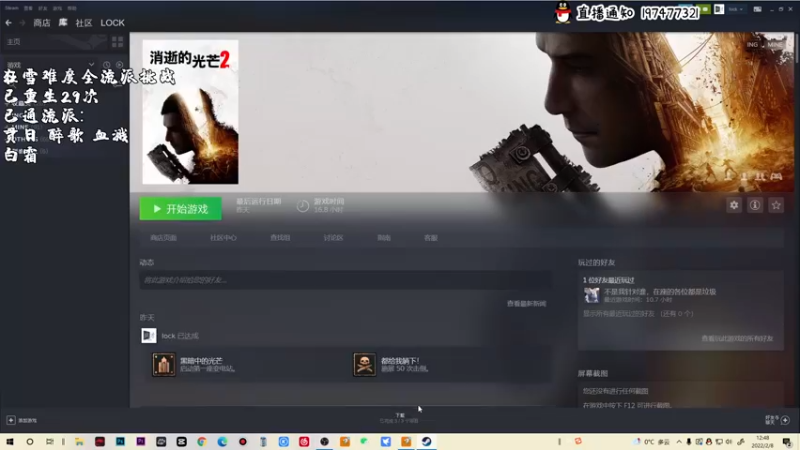Open 黑暗中的光芒 achievement icon
Image resolution: width=800 pixels, height=450 pixels.
point(164,364)
